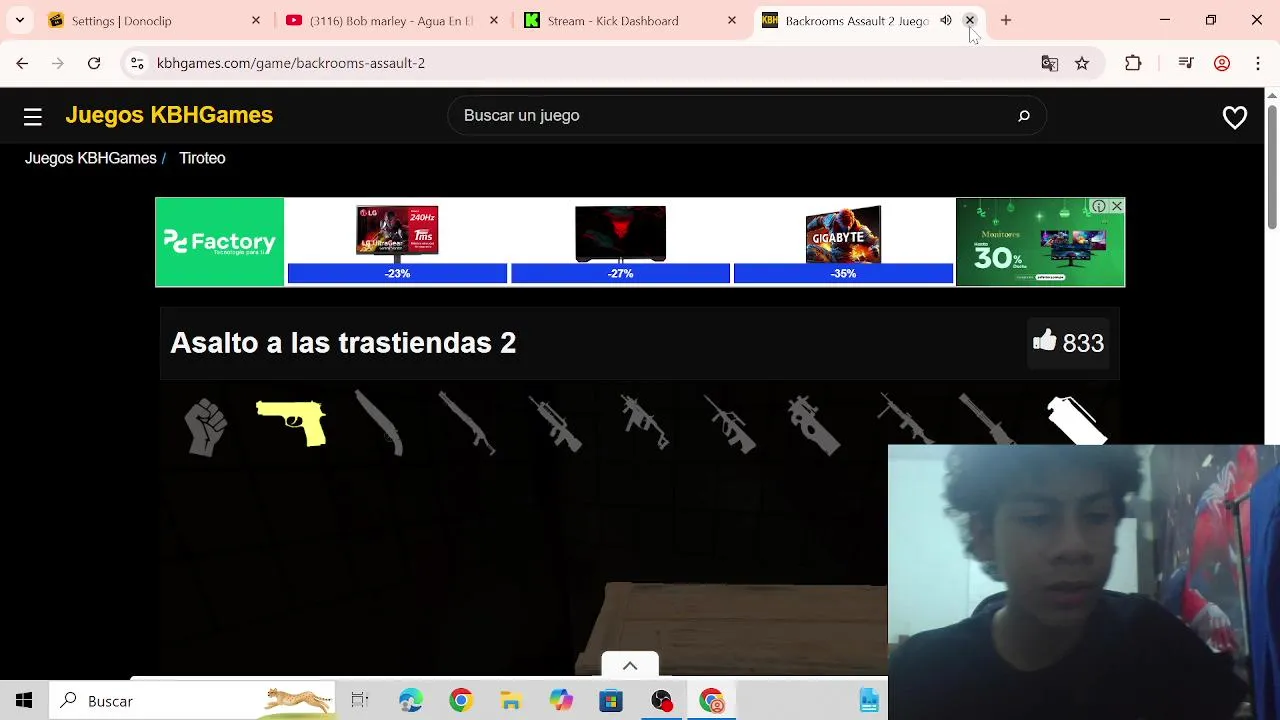This screenshot has width=1280, height=720.
Task: Open the Monitores 30% promo banner
Action: [x=1040, y=242]
